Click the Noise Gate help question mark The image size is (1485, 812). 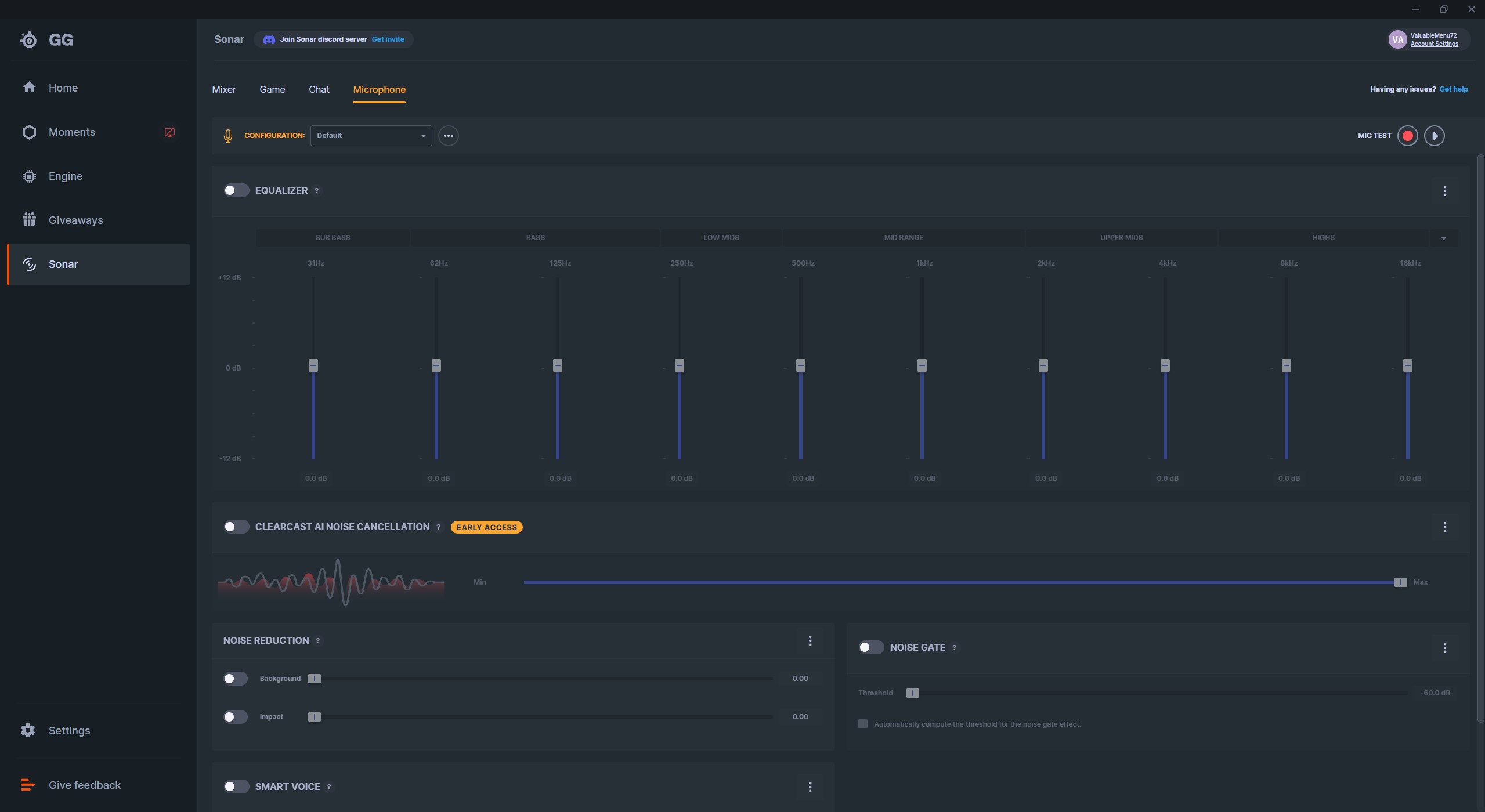click(x=954, y=648)
